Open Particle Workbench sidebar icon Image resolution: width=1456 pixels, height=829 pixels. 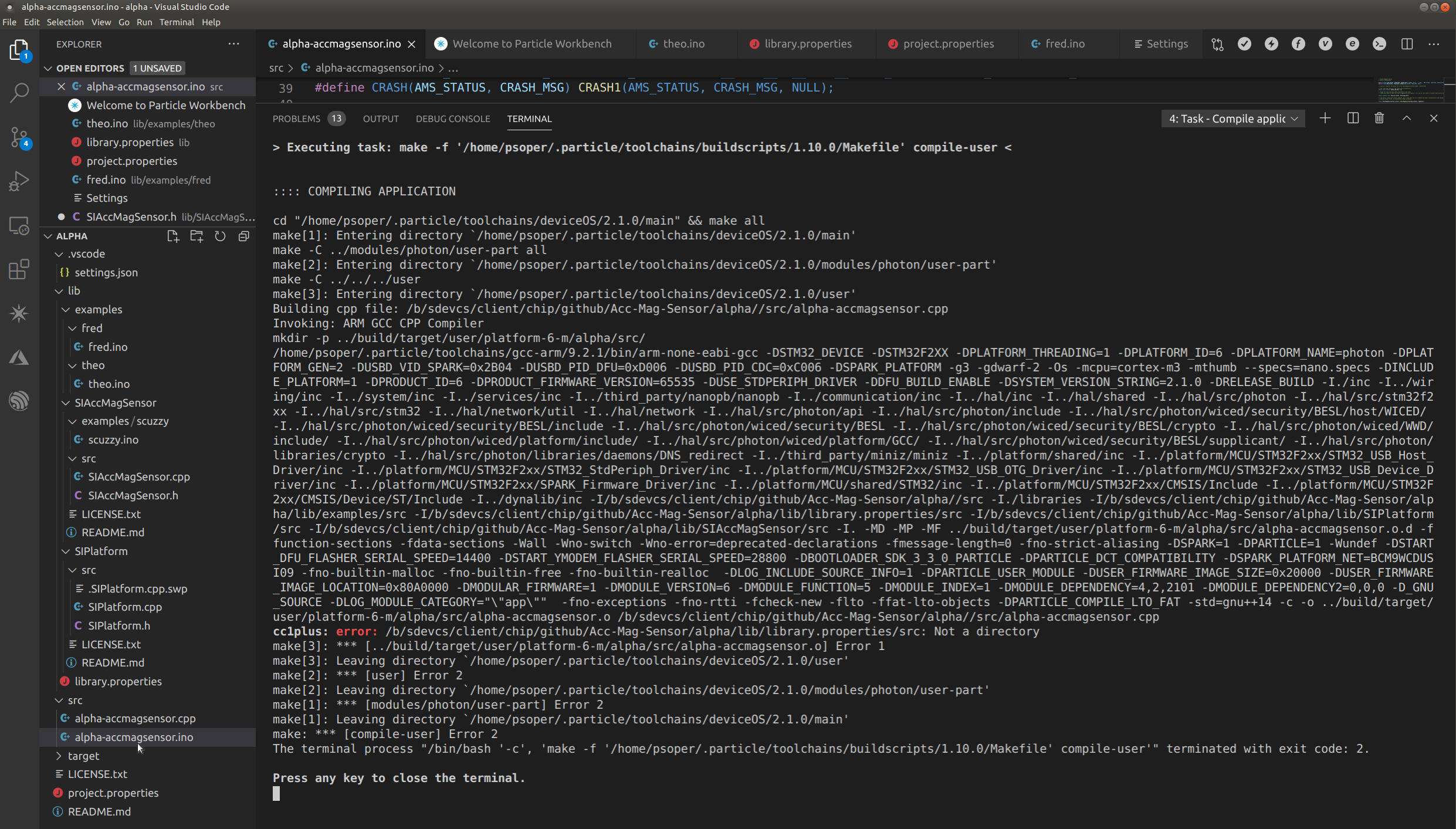(19, 313)
